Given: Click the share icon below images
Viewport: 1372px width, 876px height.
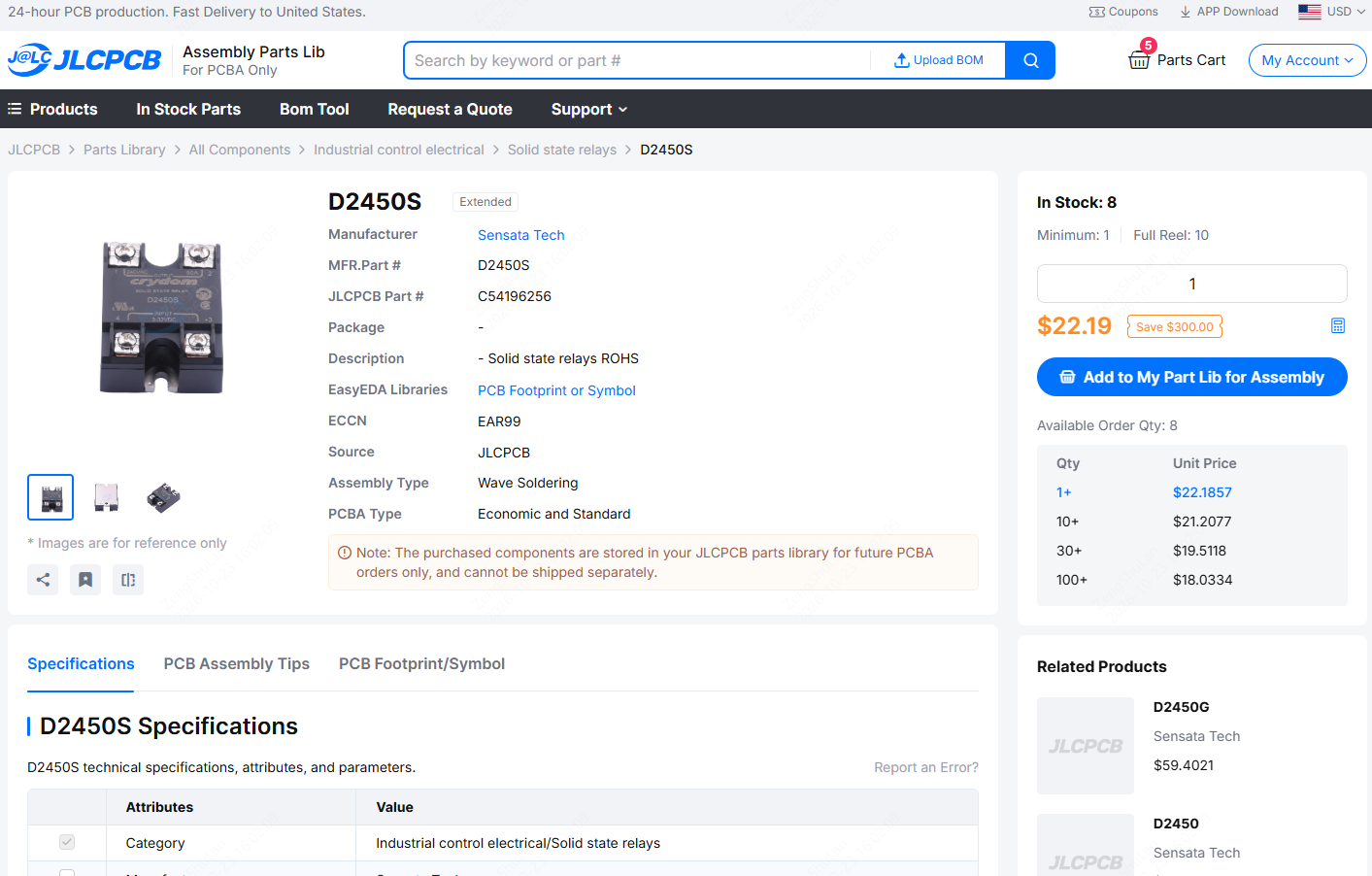Looking at the screenshot, I should 43,580.
